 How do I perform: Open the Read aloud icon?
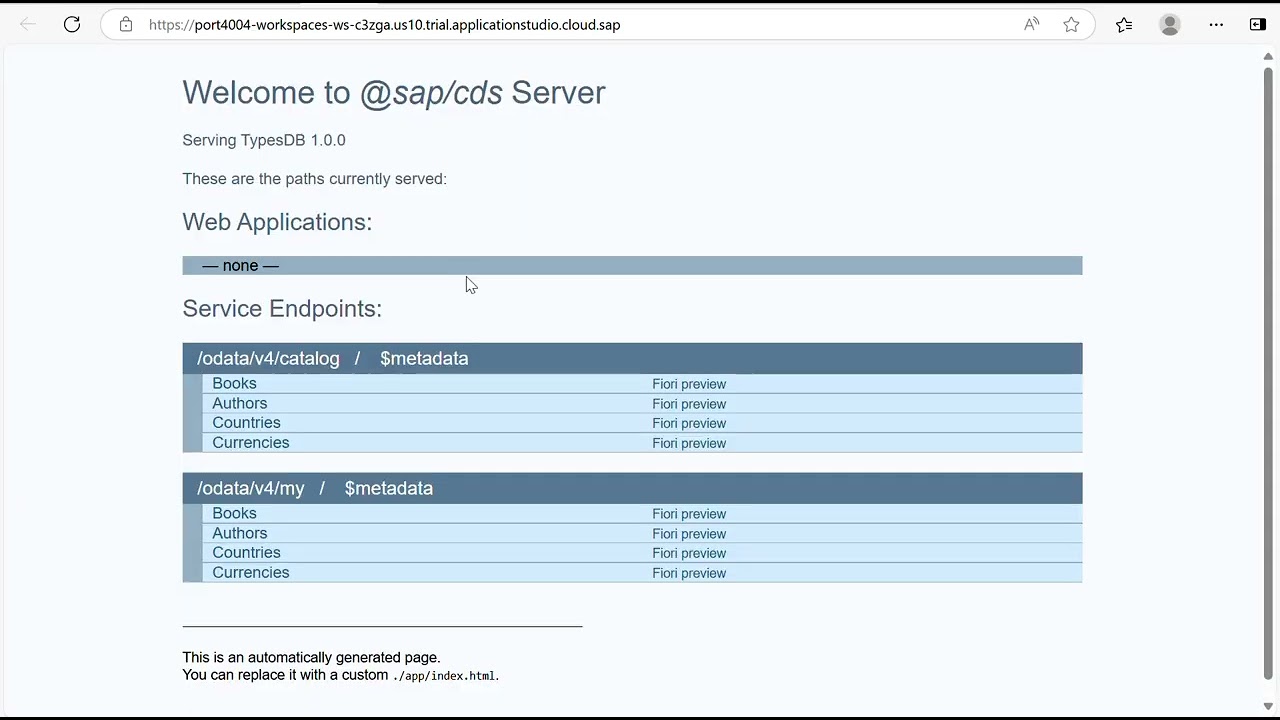[1031, 24]
